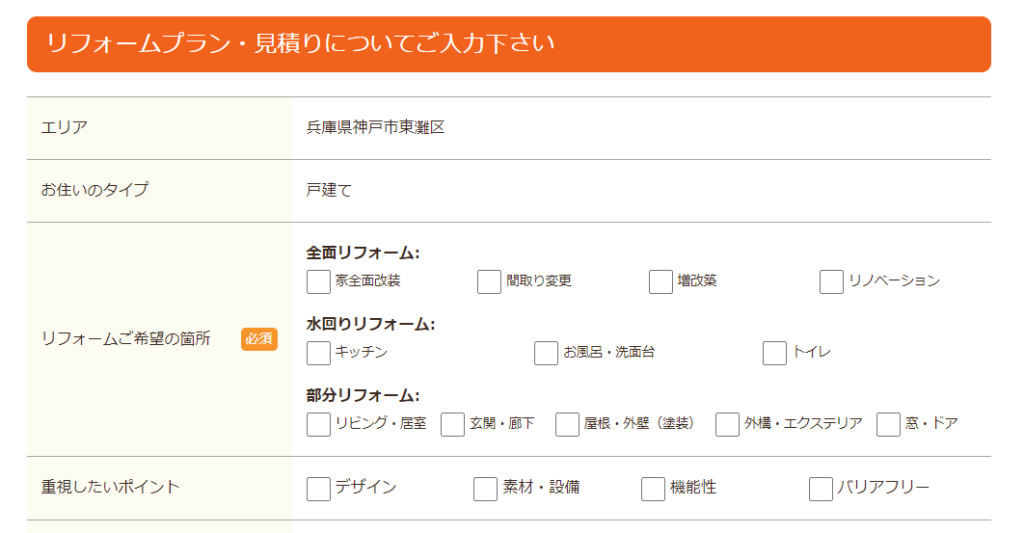Check the 窓・ドア checkbox
Viewport: 1024px width, 533px height.
point(888,425)
